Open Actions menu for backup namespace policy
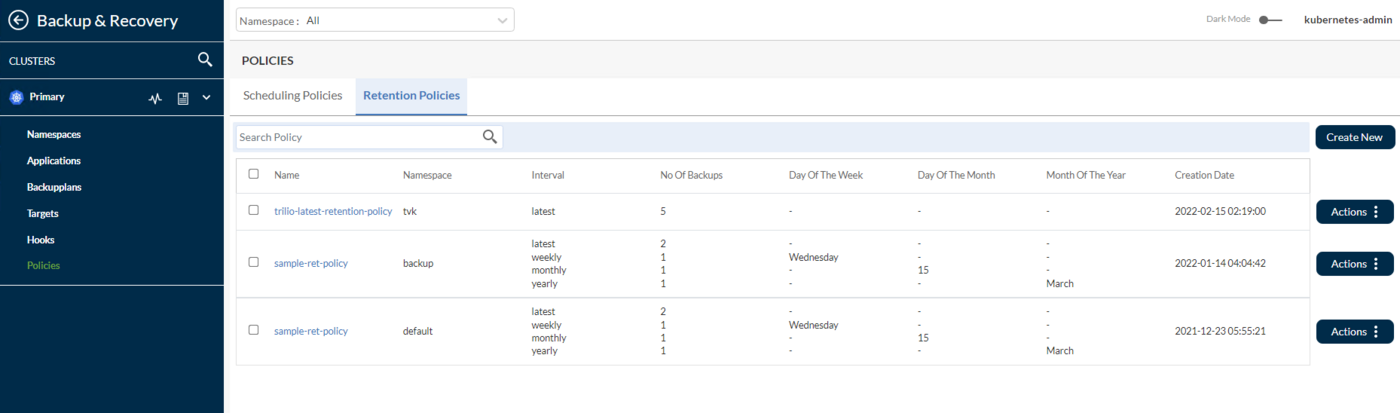 click(x=1354, y=264)
